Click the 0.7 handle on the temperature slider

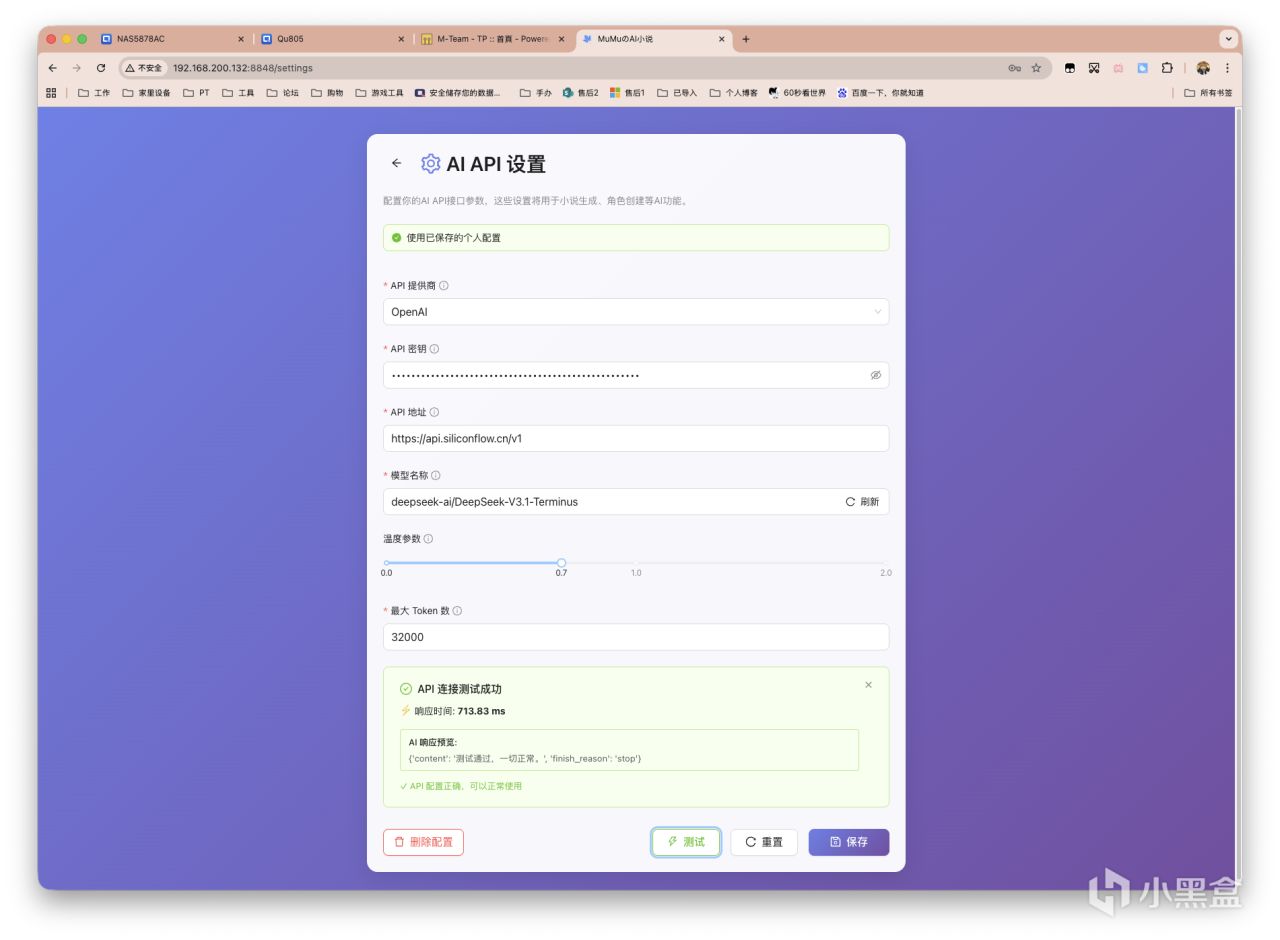pos(561,563)
